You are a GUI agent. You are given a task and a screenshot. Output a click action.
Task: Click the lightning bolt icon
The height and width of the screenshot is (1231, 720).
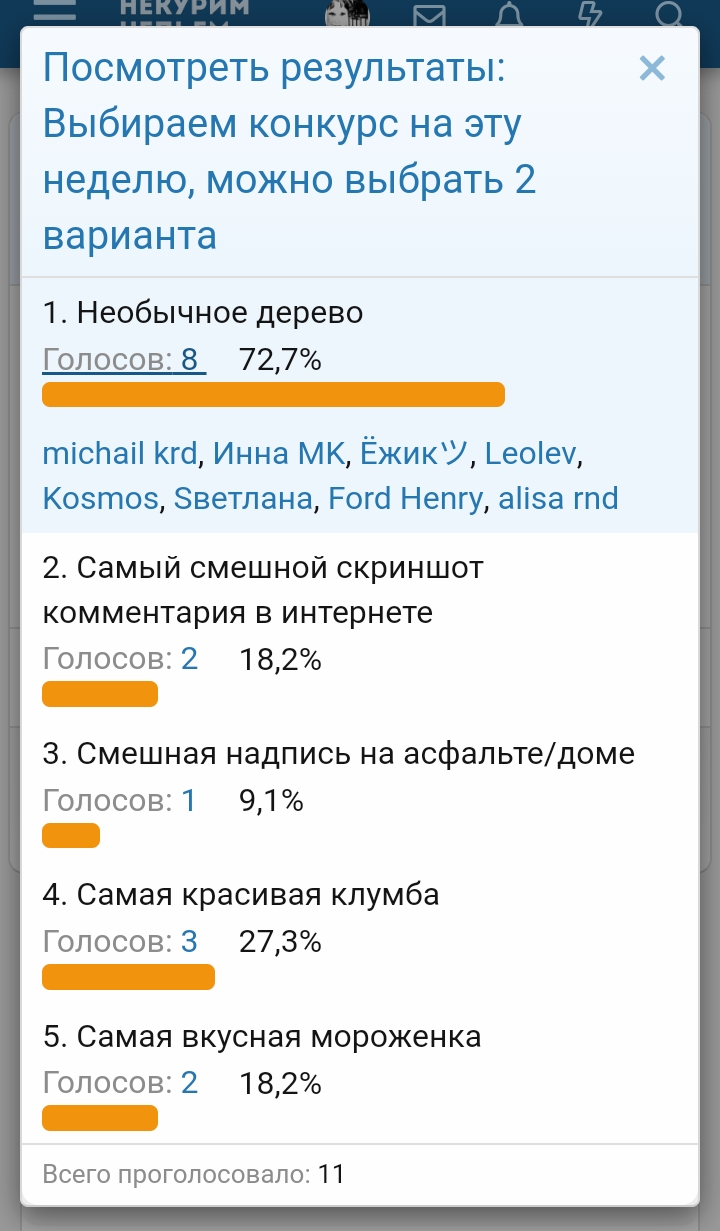point(591,13)
